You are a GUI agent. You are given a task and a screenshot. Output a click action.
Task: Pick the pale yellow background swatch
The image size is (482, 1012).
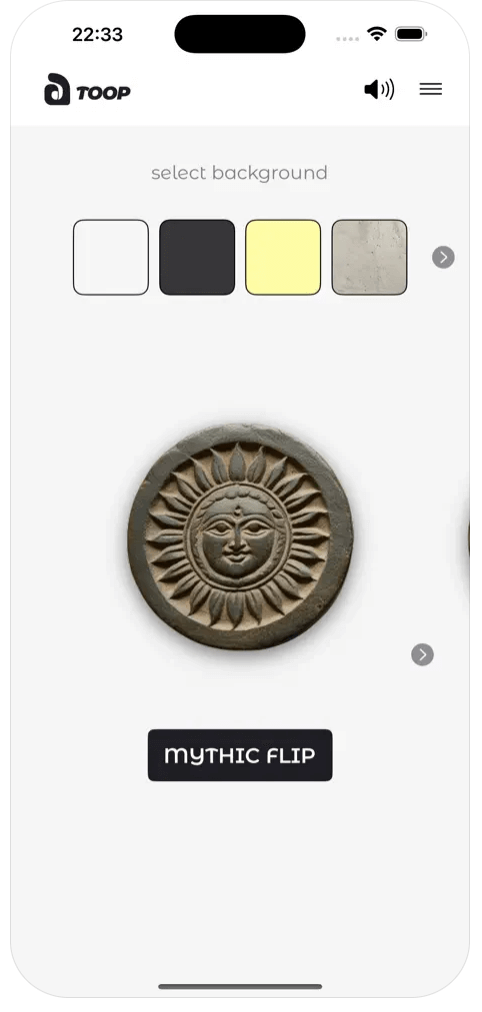[283, 258]
